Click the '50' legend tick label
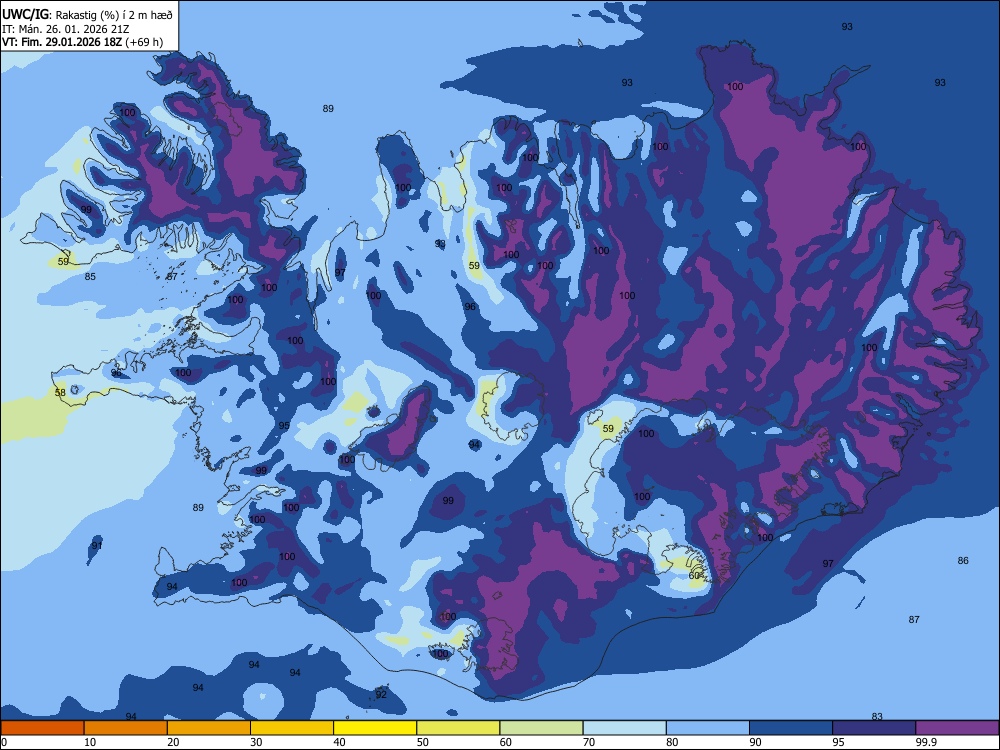 [x=422, y=742]
